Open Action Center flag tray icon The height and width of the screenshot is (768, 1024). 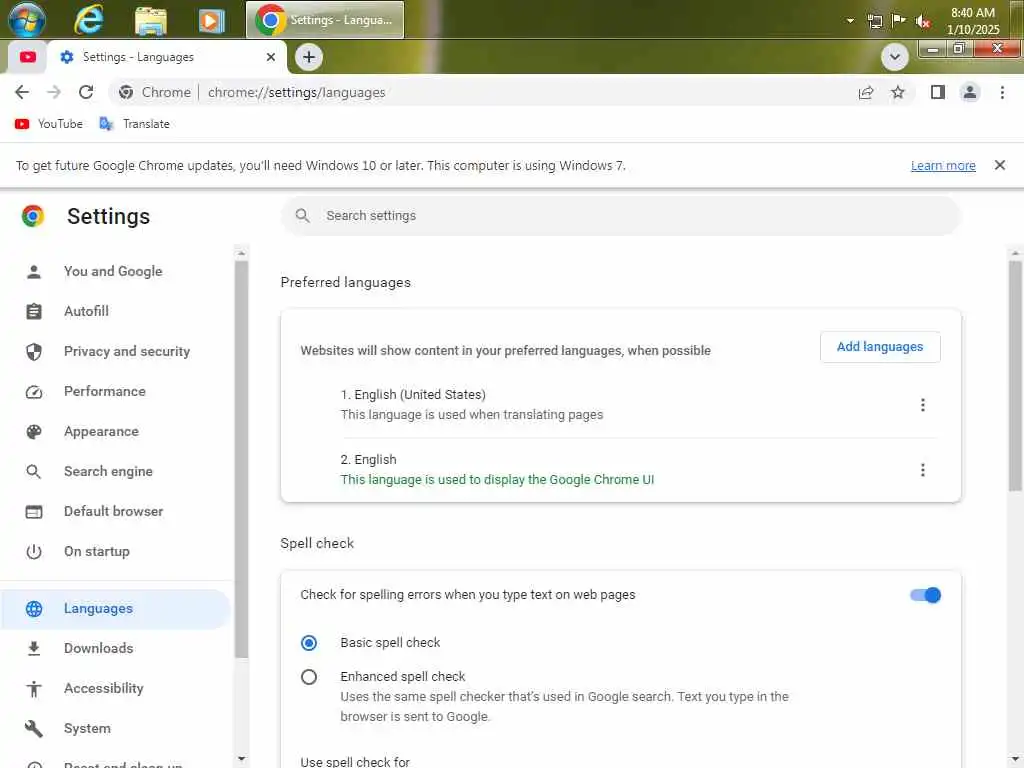[x=899, y=21]
